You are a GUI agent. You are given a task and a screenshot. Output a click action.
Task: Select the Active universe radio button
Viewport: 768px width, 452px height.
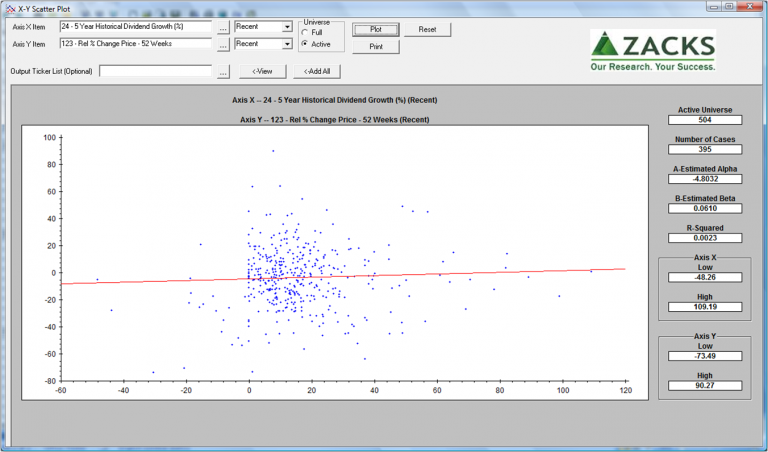pos(305,45)
